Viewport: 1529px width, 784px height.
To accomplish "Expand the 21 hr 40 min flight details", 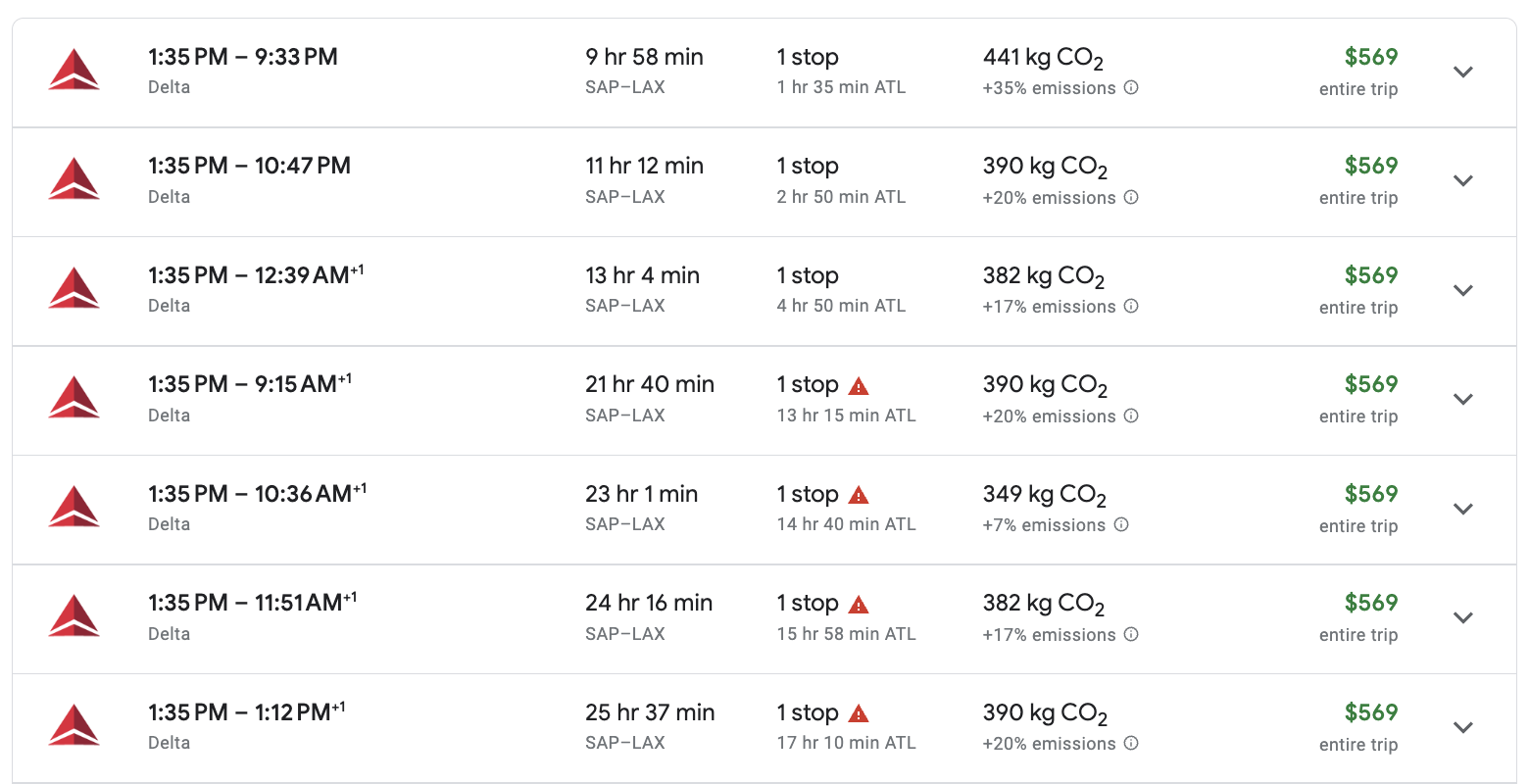I will click(x=1463, y=399).
